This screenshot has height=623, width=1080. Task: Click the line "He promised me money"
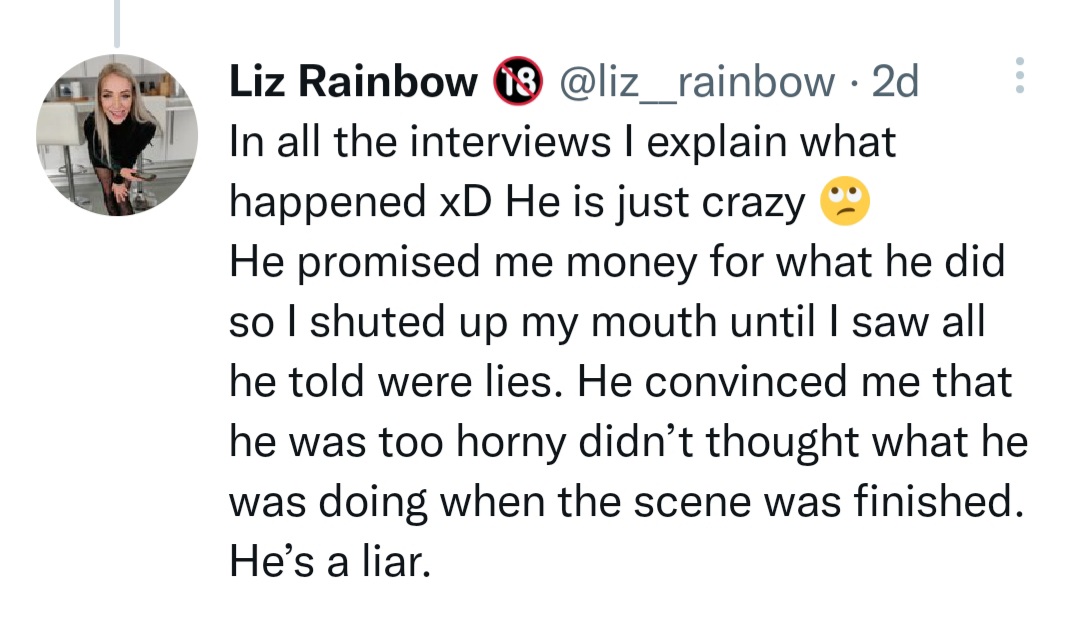(x=617, y=264)
